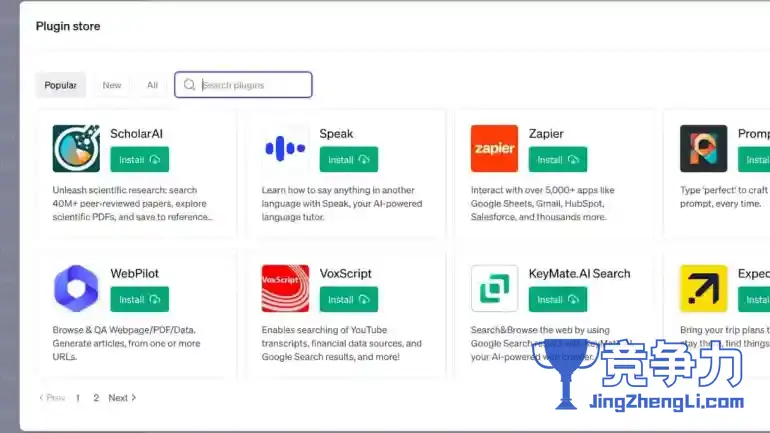Screen dimensions: 770x433
Task: Switch to the Popular tab
Action: tap(61, 85)
